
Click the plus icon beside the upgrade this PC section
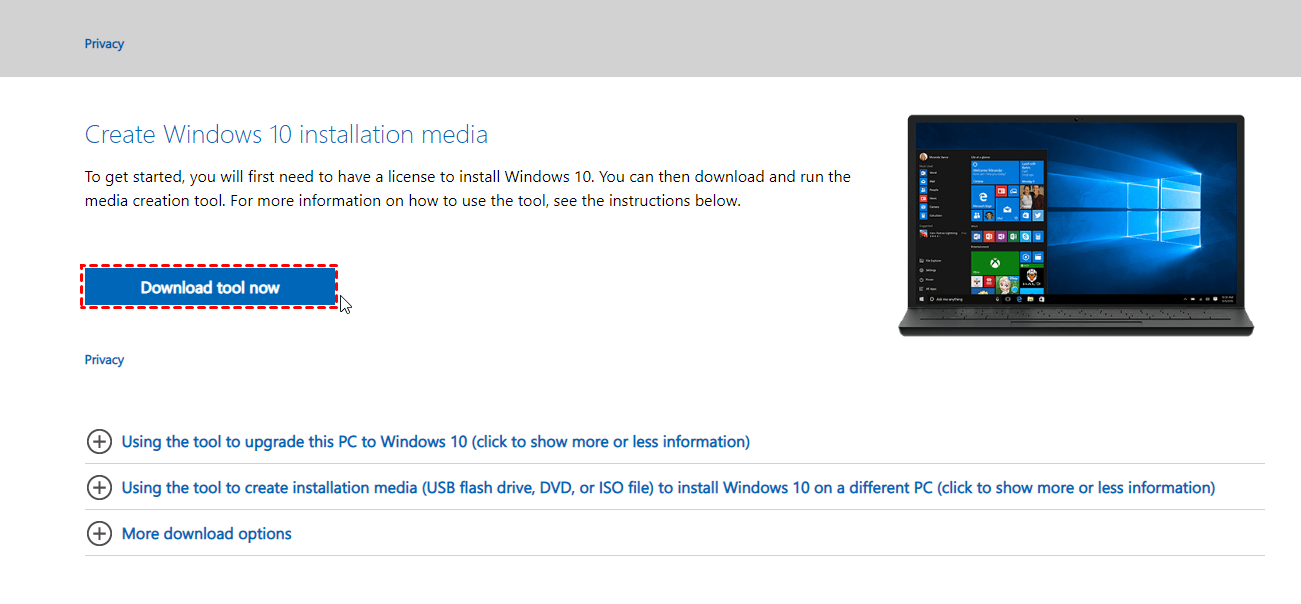[99, 442]
